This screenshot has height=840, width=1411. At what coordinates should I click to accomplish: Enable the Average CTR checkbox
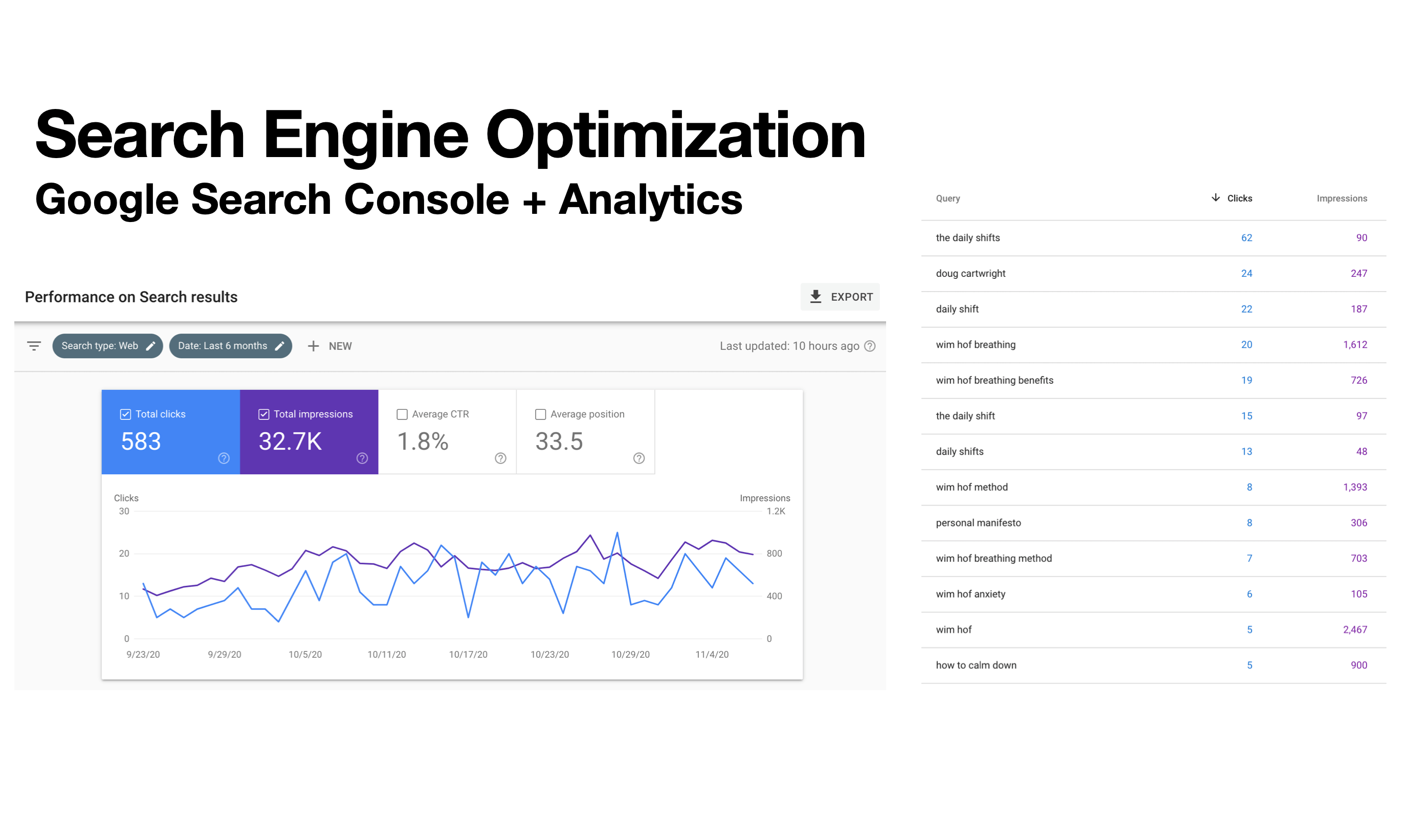(402, 414)
